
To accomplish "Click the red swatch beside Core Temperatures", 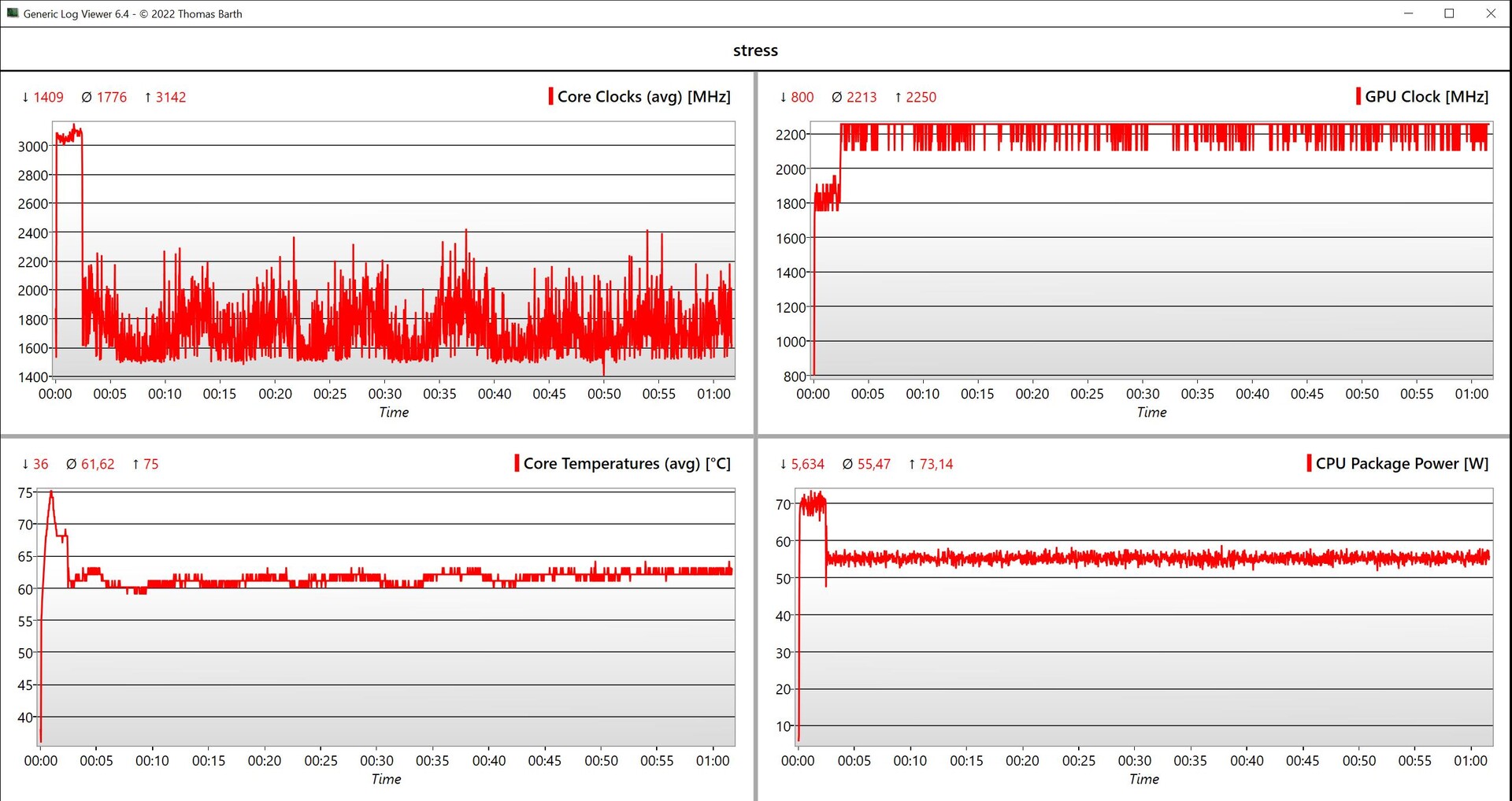I will pos(517,463).
